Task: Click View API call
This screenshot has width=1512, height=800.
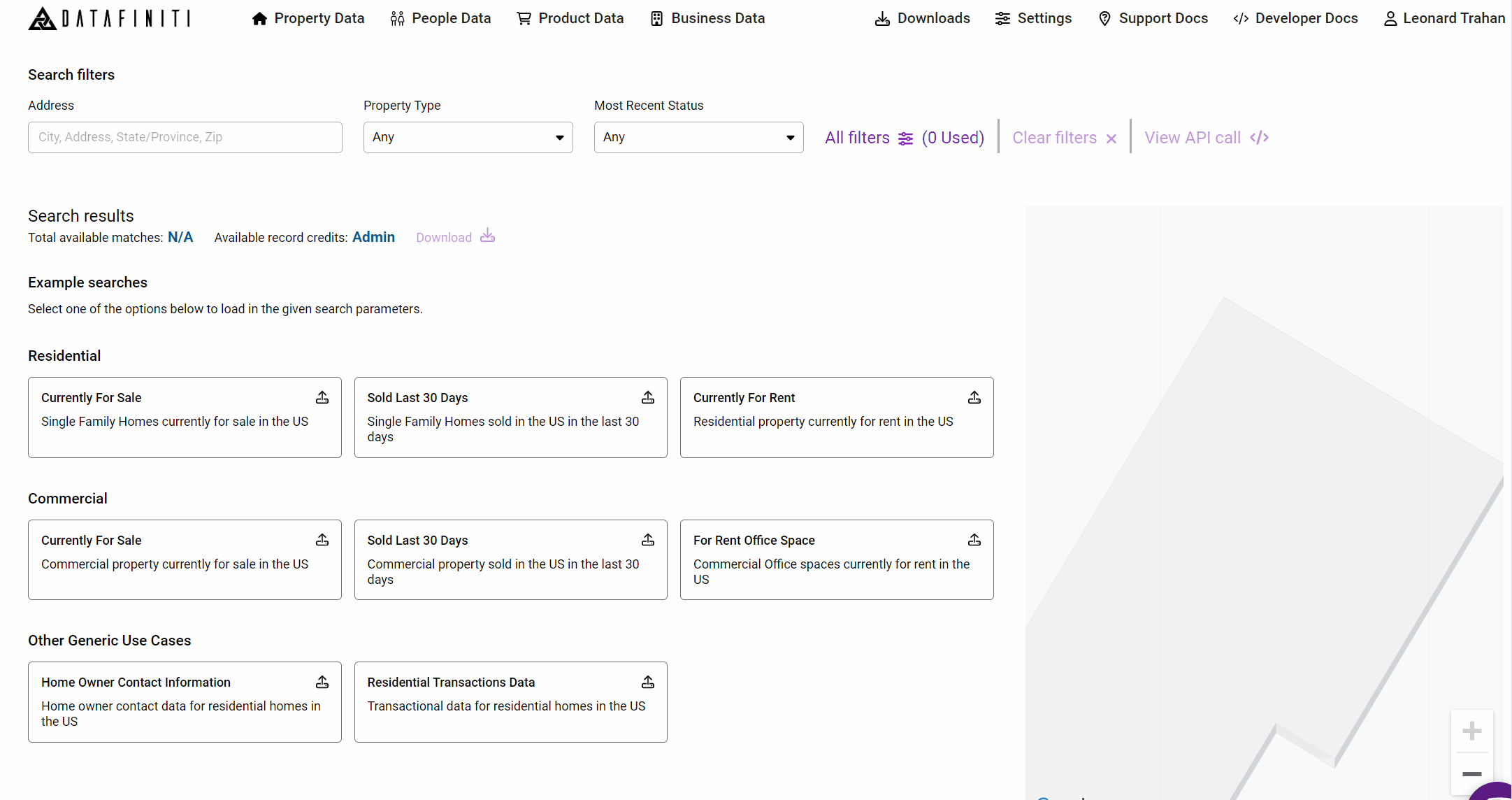Action: coord(1207,138)
